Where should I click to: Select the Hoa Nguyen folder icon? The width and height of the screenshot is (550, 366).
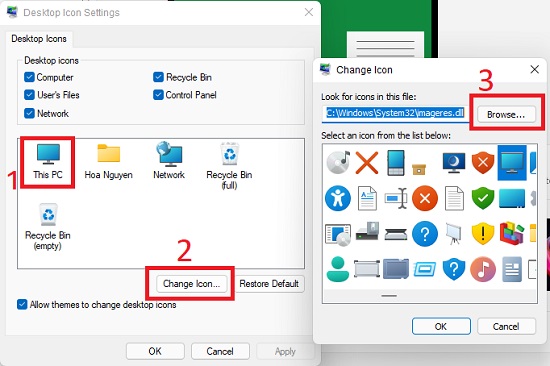point(108,162)
